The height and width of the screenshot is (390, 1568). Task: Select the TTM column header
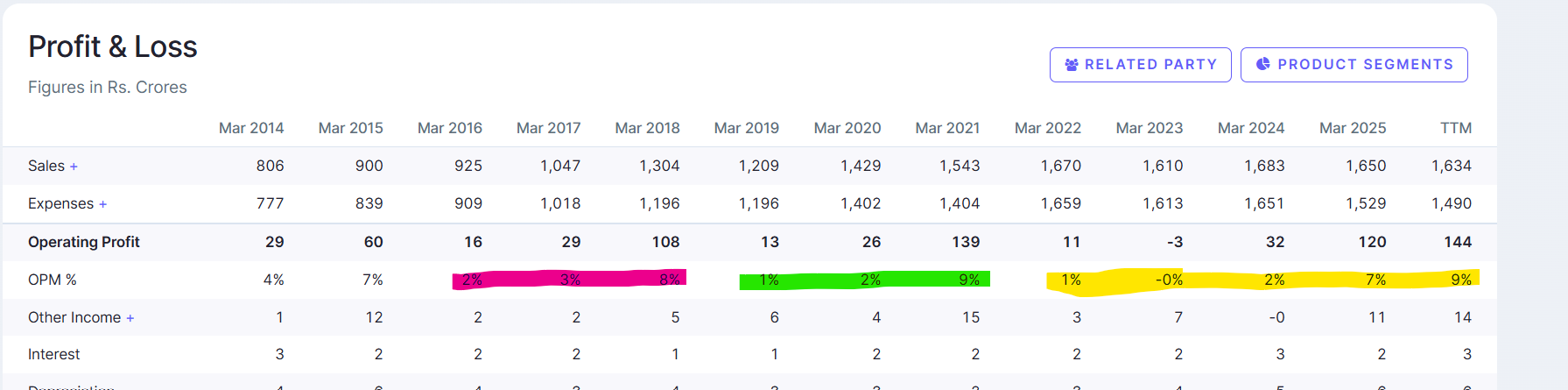pos(1455,128)
